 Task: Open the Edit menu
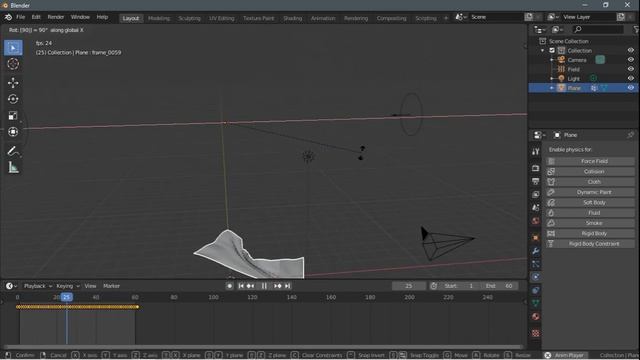pyautogui.click(x=36, y=17)
